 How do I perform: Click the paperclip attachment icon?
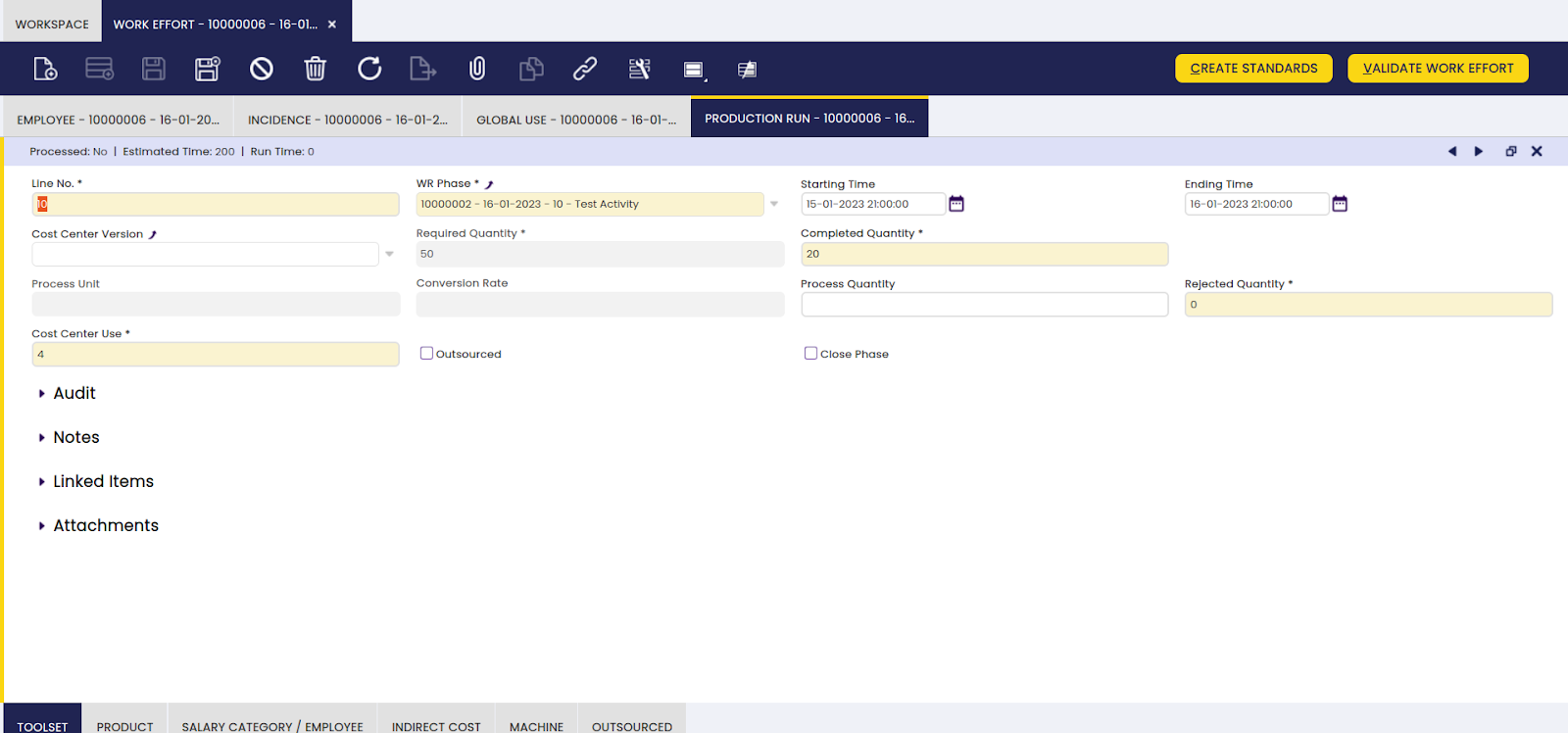coord(477,69)
